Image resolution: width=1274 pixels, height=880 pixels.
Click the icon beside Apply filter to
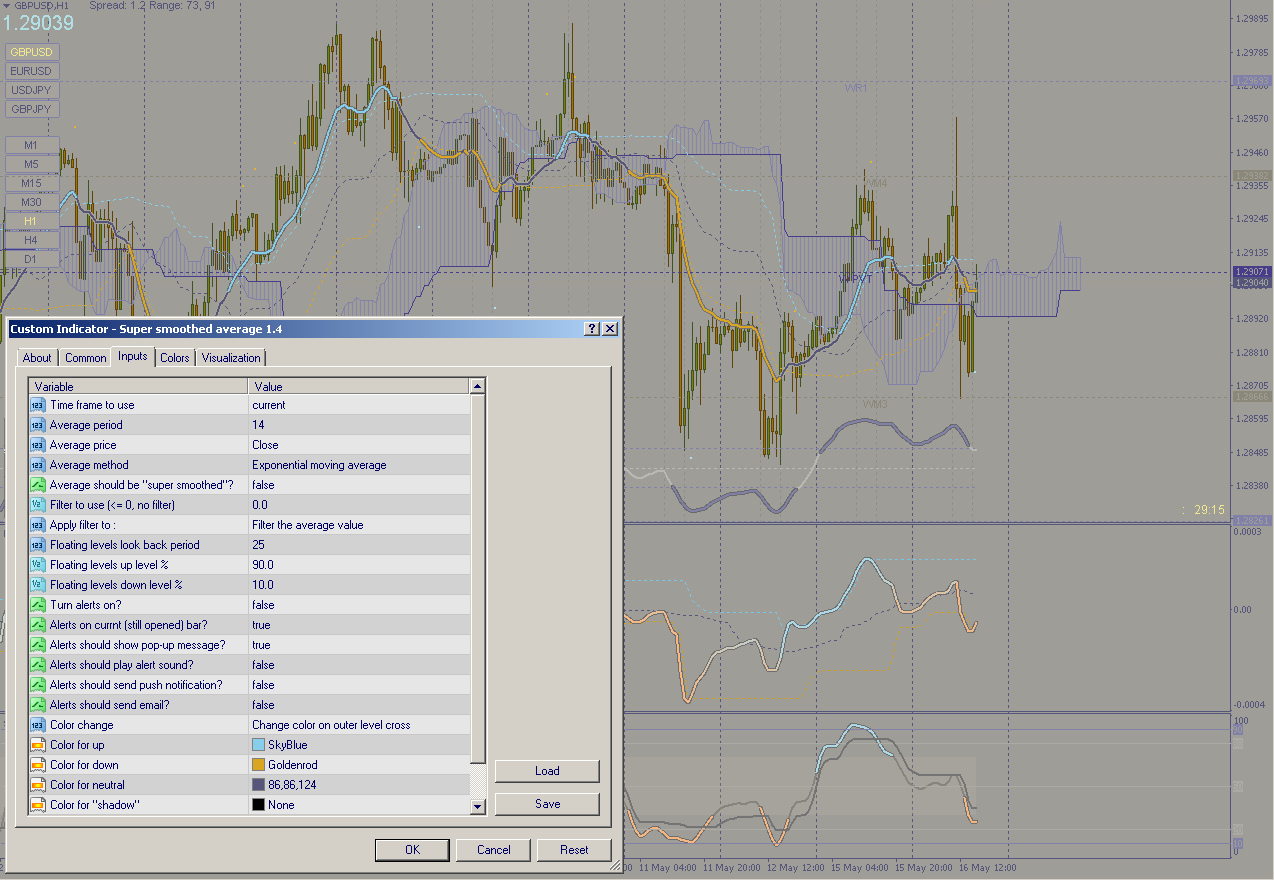[x=38, y=525]
